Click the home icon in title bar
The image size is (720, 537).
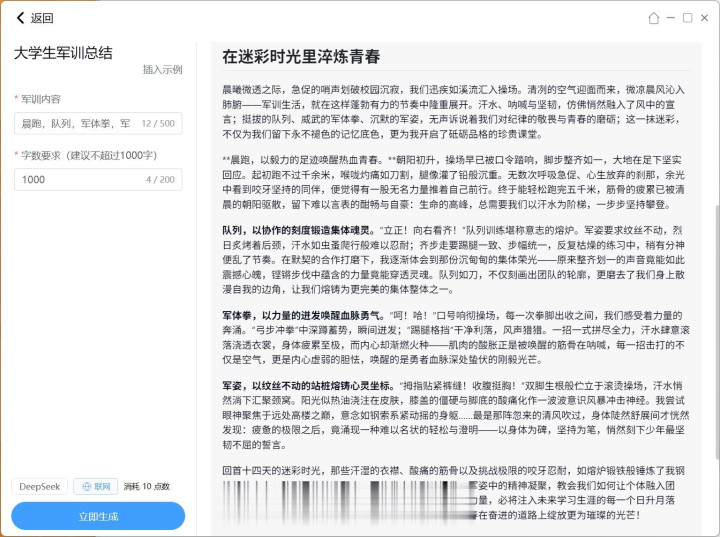[654, 18]
